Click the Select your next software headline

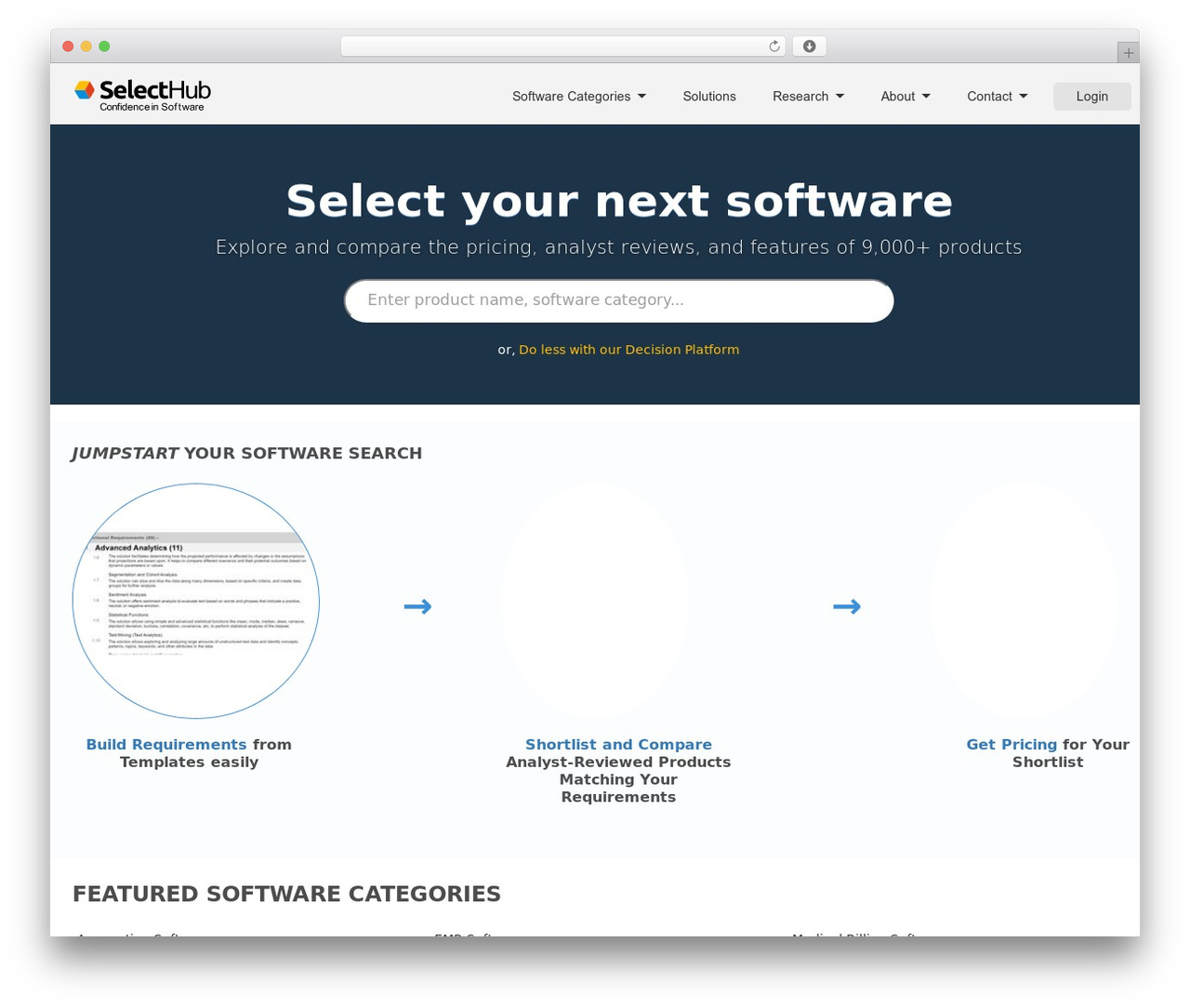tap(619, 201)
